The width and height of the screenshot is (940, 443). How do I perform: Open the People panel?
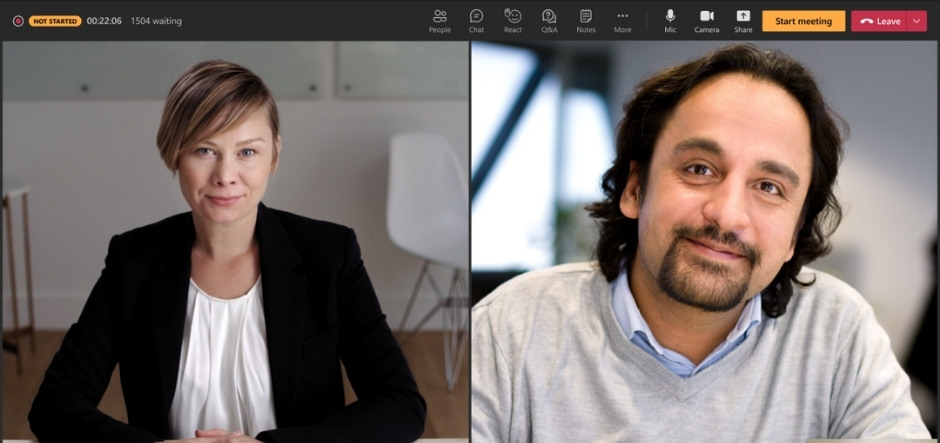(x=439, y=20)
